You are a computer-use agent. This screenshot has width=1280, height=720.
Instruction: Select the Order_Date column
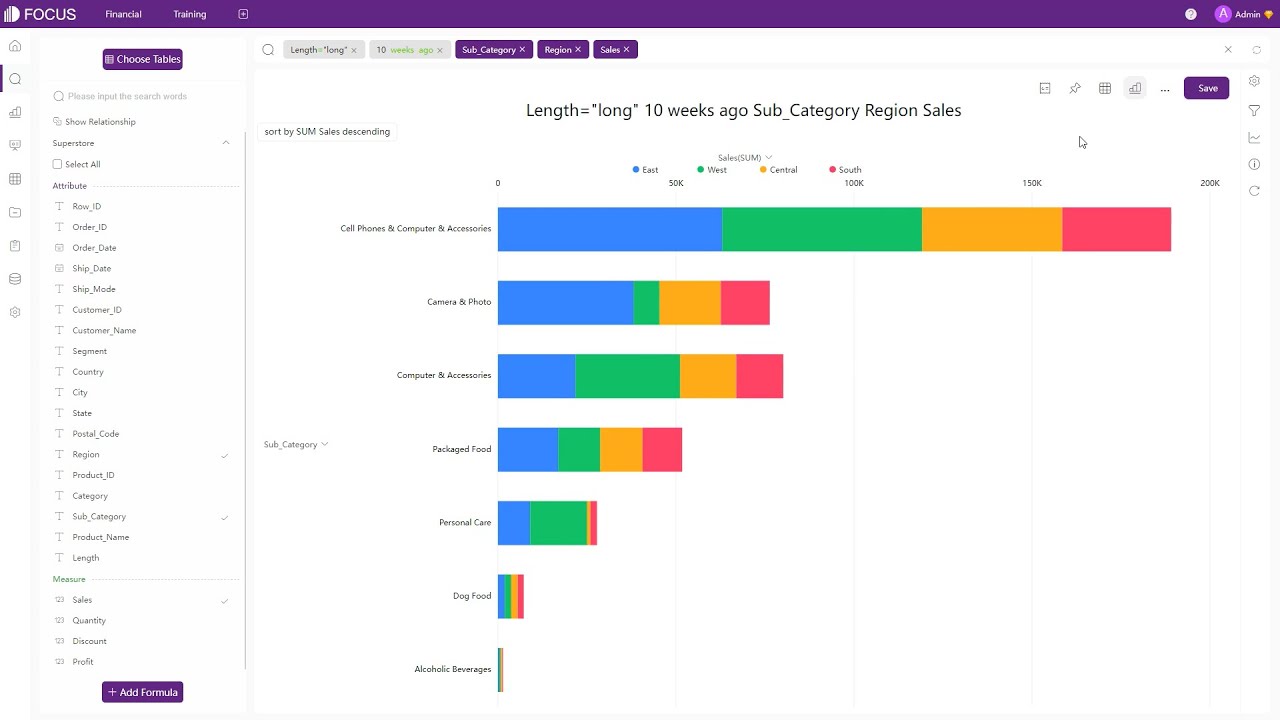pyautogui.click(x=95, y=248)
